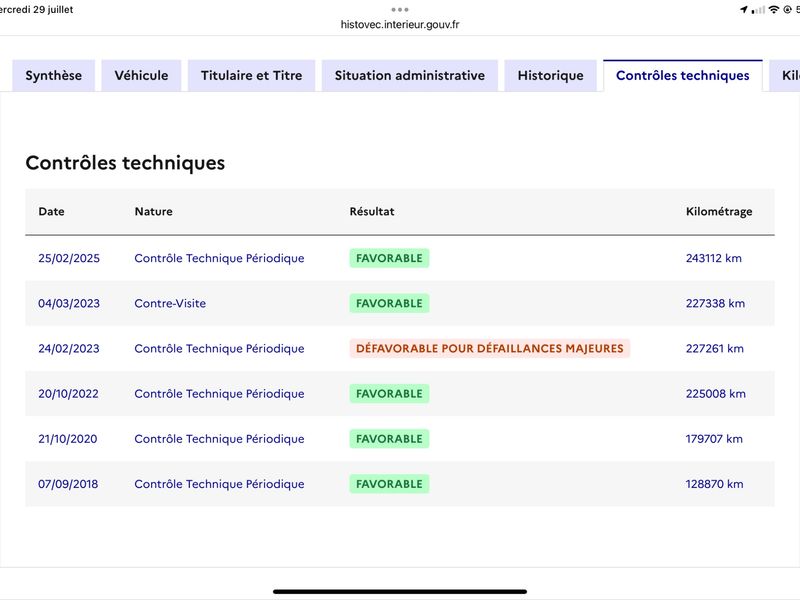
Task: Click the Contre-Visite entry
Action: point(170,304)
